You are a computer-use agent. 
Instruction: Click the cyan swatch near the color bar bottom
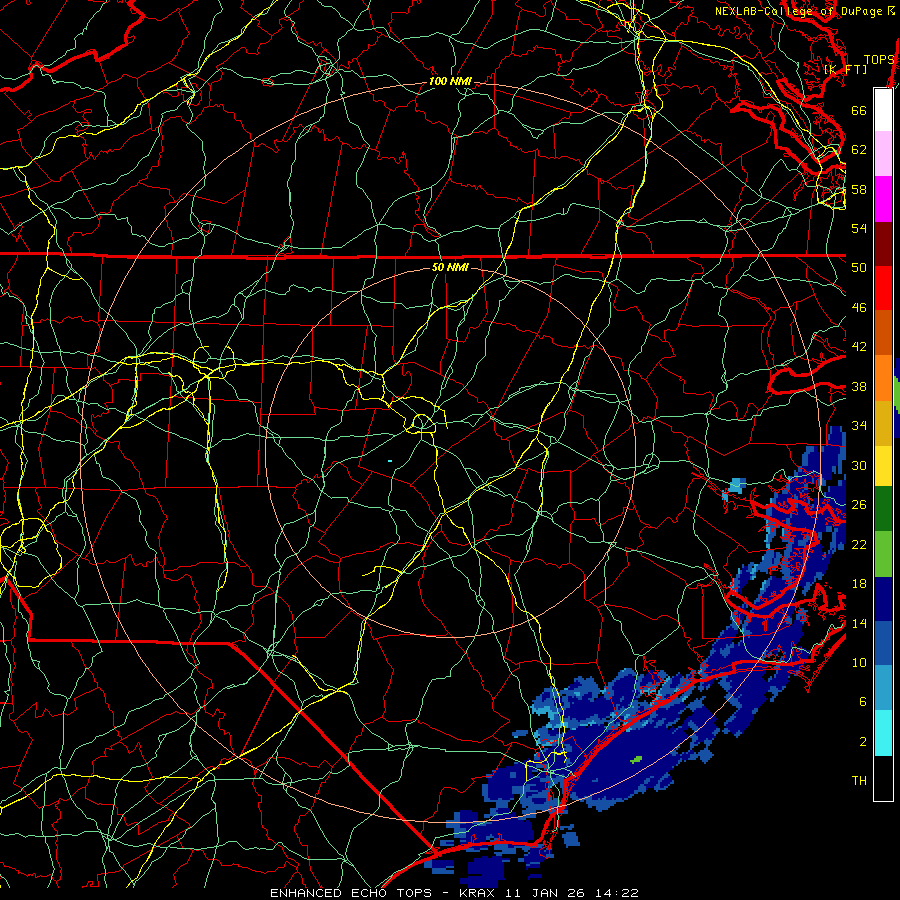point(883,733)
